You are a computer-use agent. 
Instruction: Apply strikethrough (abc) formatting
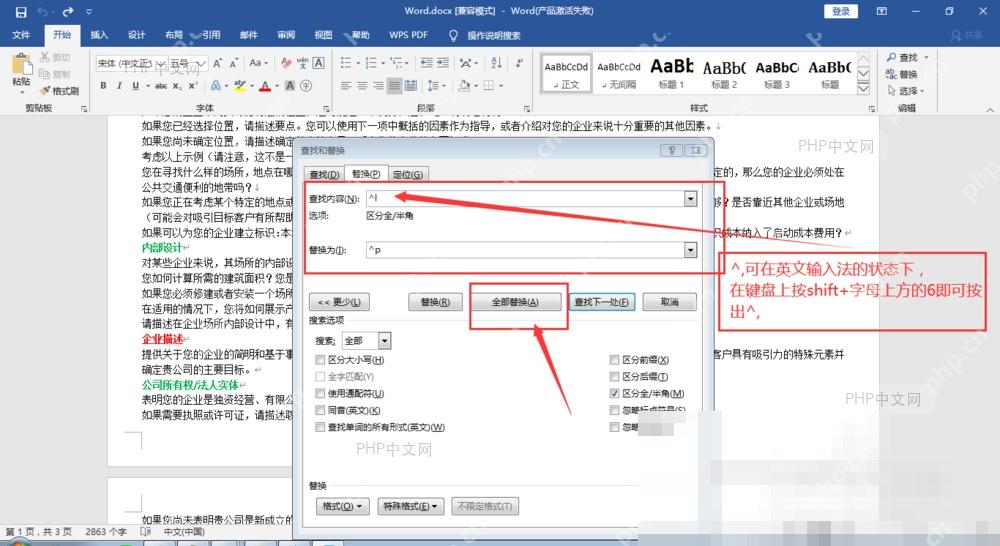click(x=161, y=85)
